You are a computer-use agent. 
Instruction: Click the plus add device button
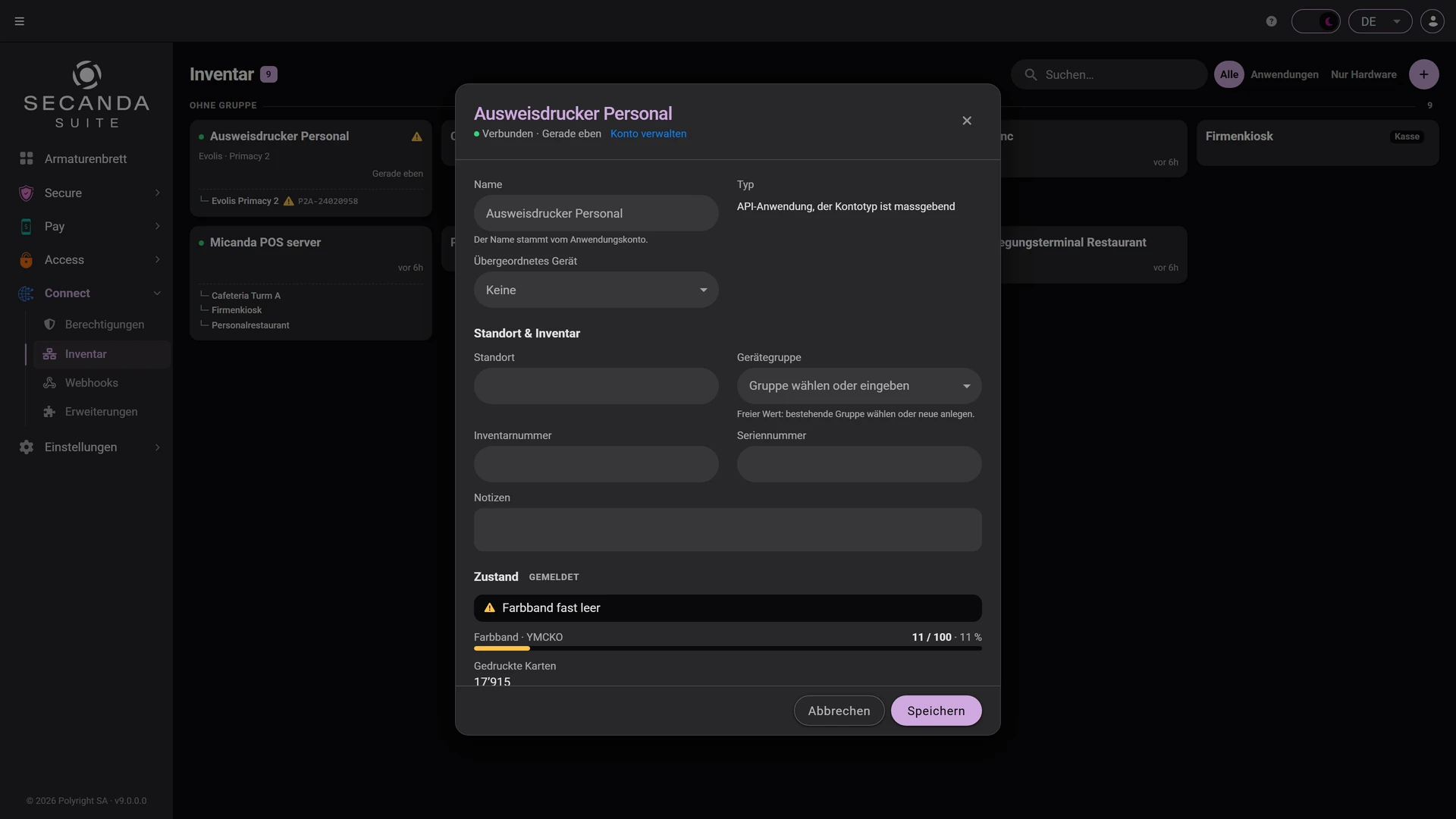[1424, 74]
